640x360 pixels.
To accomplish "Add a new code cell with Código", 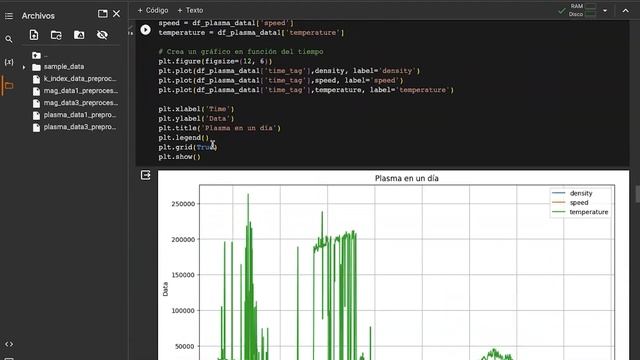I will pos(153,10).
